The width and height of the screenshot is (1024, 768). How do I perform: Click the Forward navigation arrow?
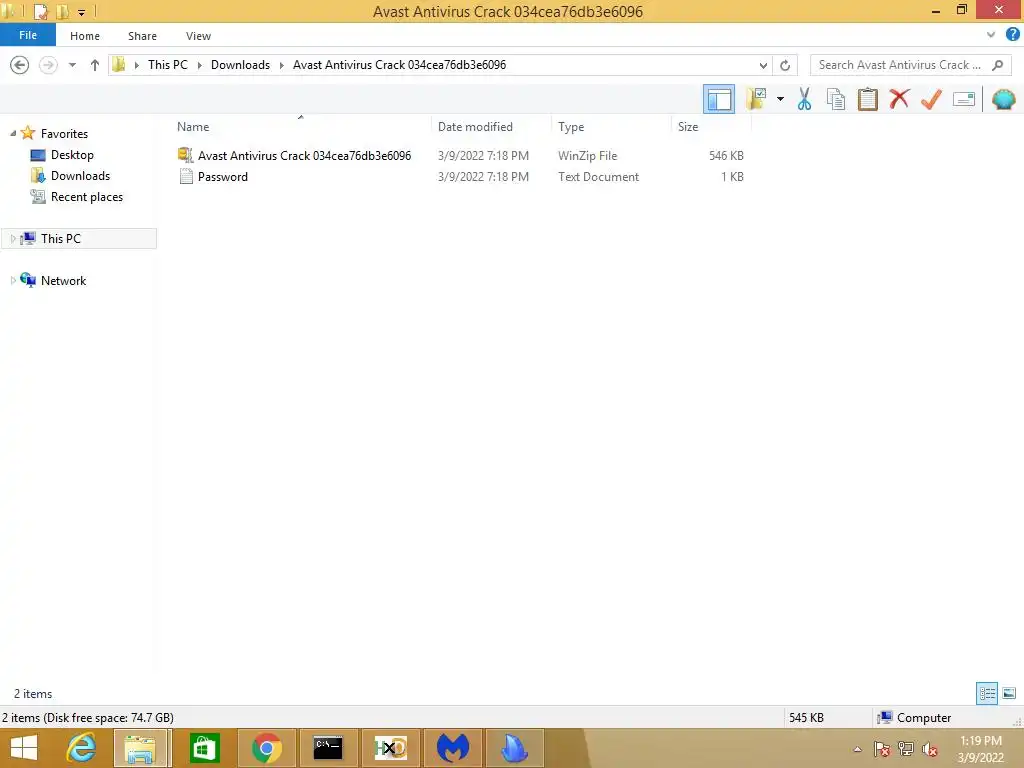tap(48, 65)
